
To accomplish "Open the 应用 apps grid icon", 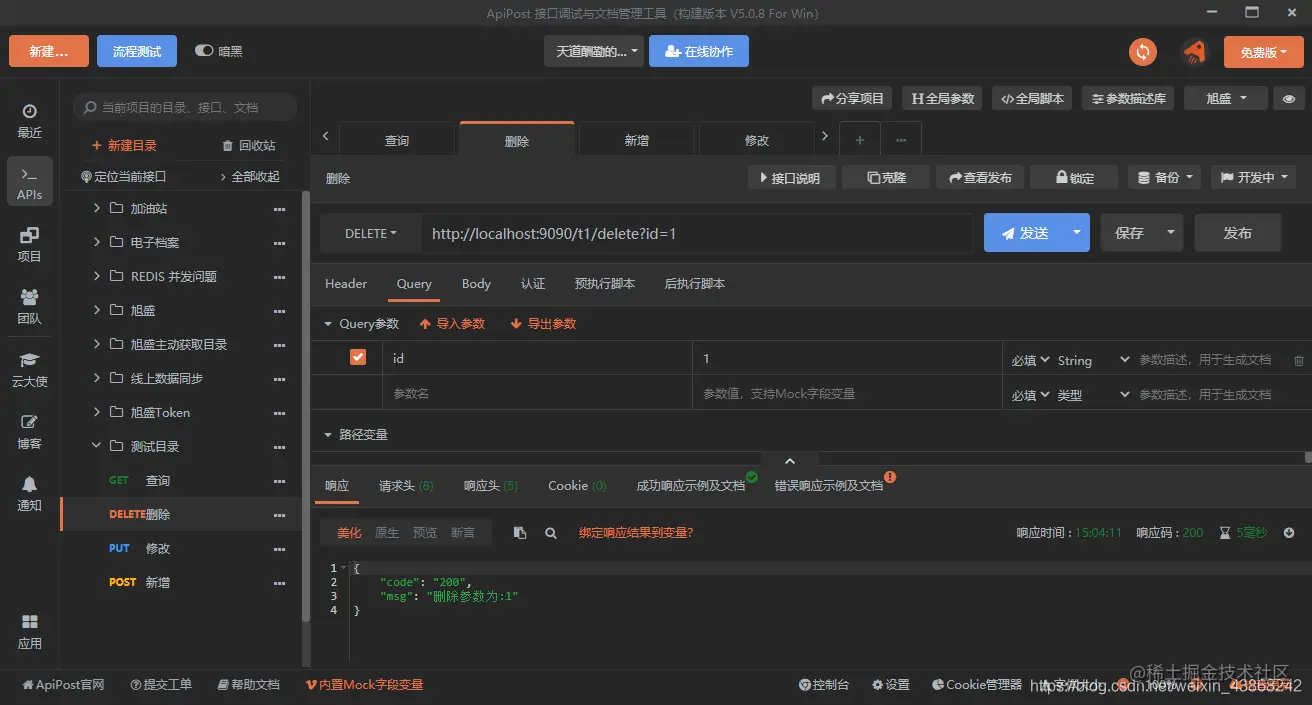I will 29,631.
